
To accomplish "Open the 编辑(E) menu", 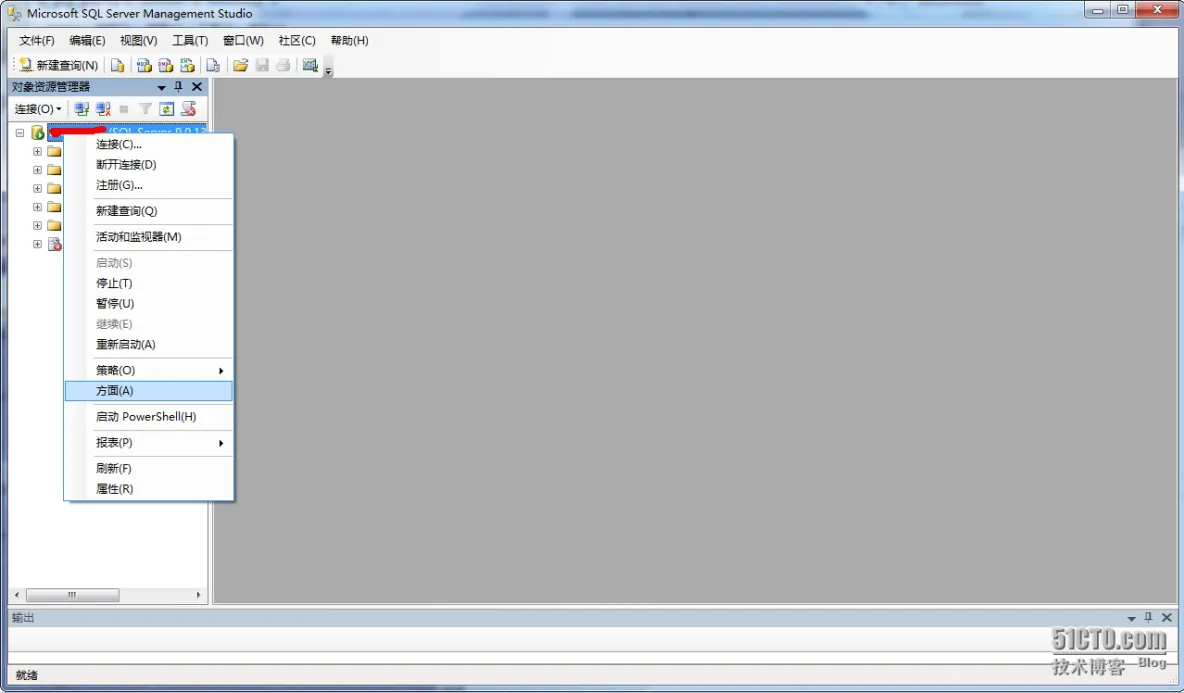I will point(87,41).
